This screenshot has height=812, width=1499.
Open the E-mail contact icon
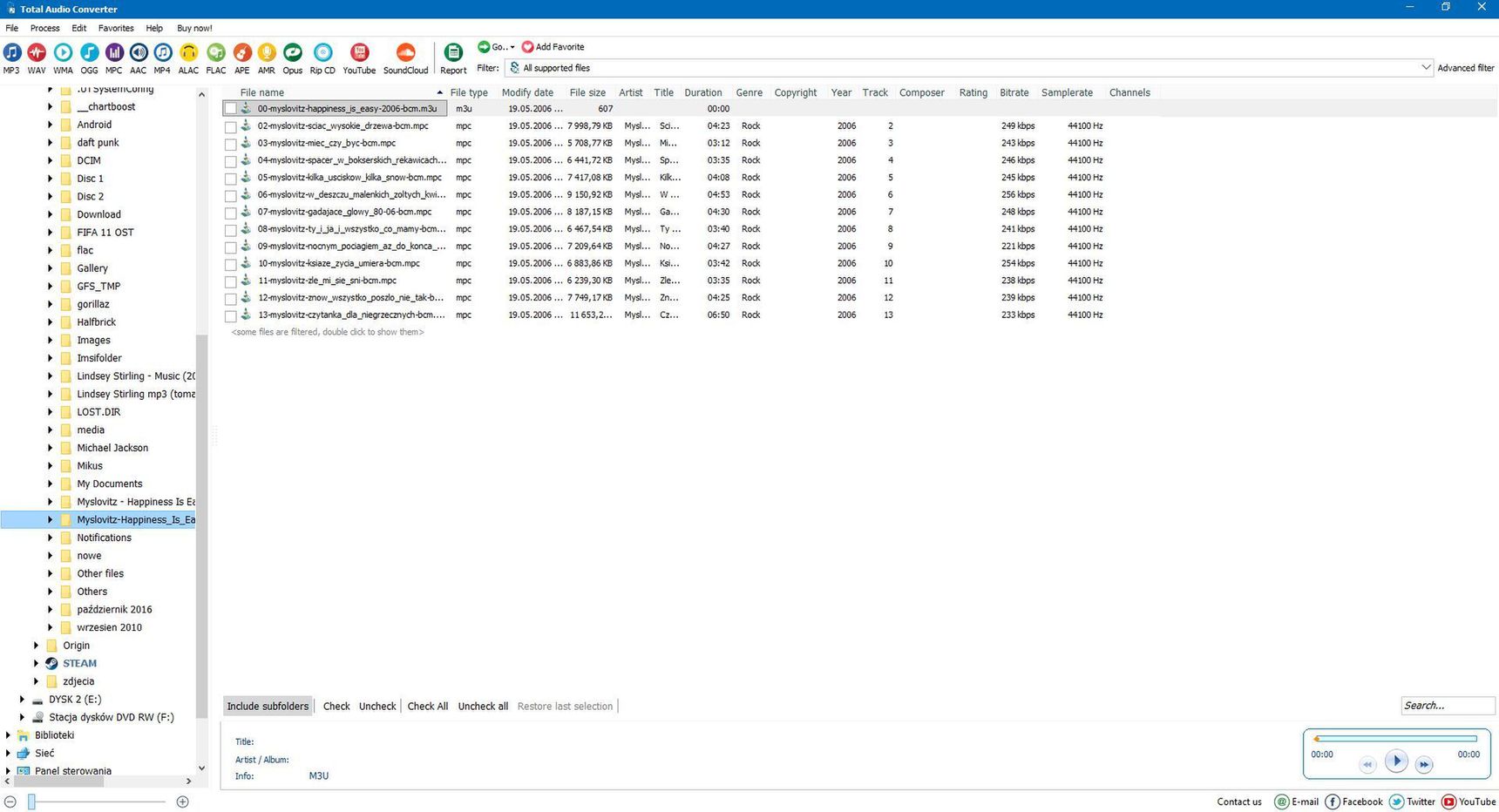coord(1281,802)
